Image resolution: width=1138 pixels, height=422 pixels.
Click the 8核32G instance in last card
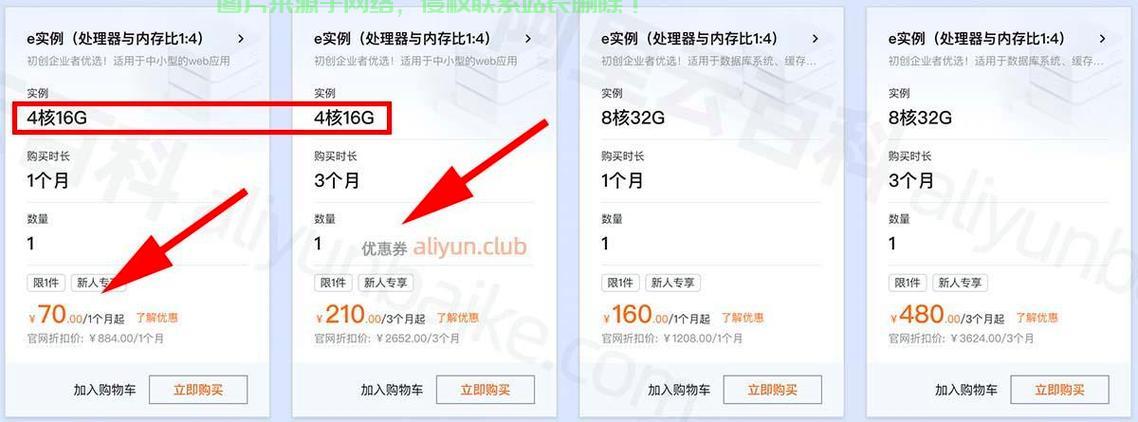pyautogui.click(x=920, y=117)
